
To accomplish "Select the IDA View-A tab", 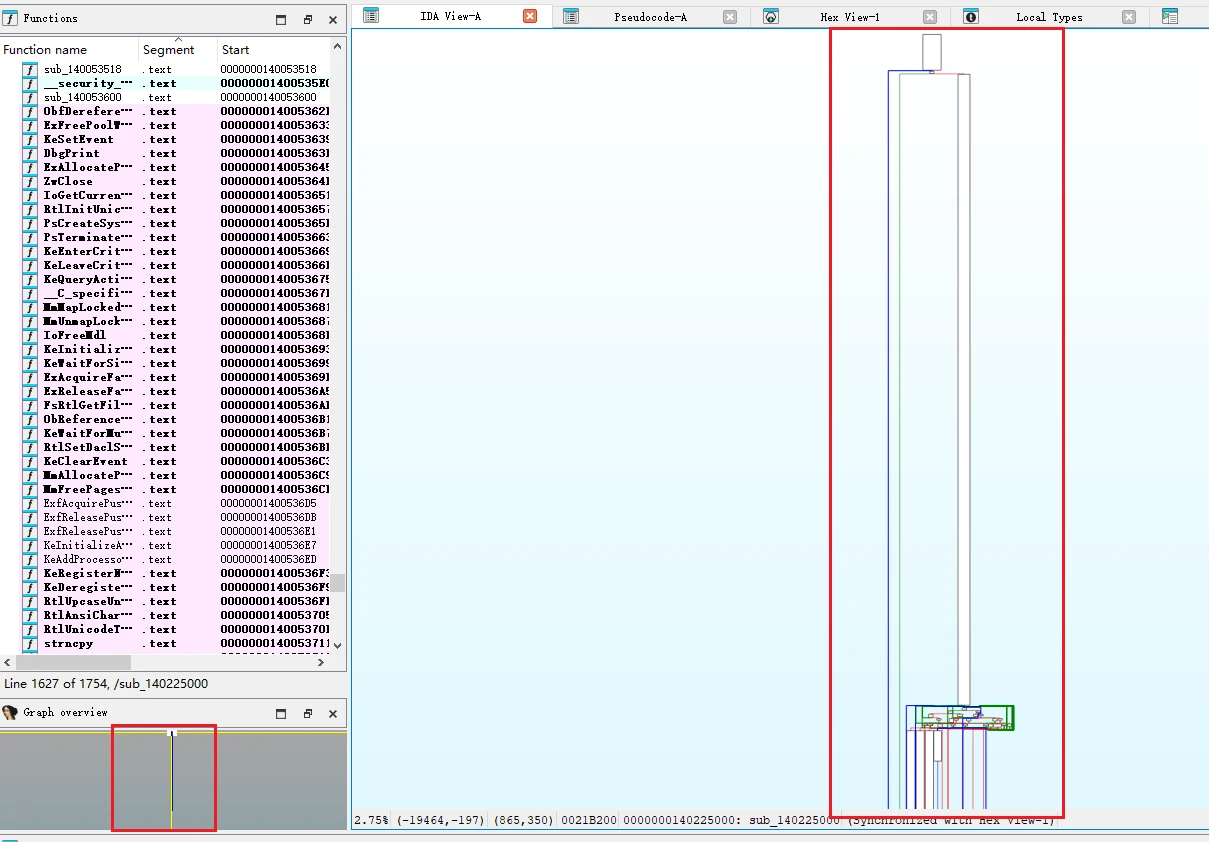I will click(450, 17).
